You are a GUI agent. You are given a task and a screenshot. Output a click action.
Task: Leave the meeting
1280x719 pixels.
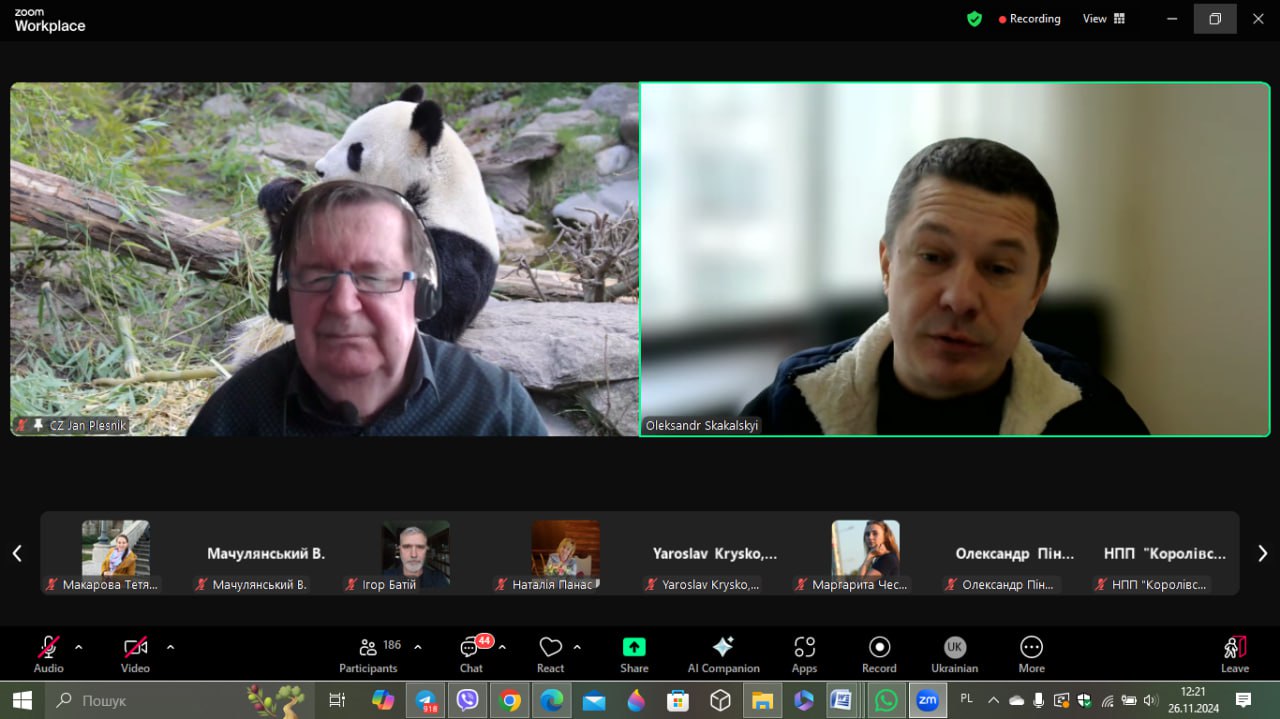coord(1235,654)
